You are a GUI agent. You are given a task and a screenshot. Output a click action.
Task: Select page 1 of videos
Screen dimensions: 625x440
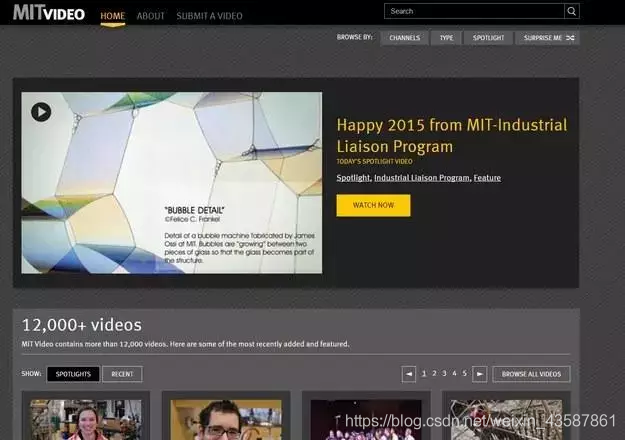pyautogui.click(x=424, y=373)
